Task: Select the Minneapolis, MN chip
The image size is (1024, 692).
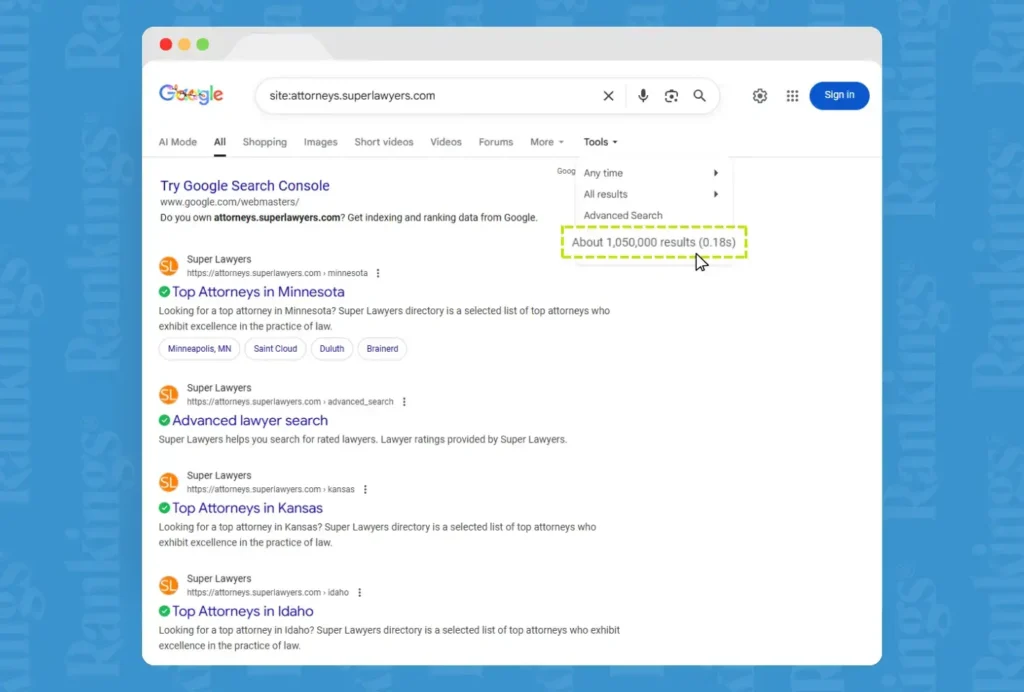Action: [199, 349]
